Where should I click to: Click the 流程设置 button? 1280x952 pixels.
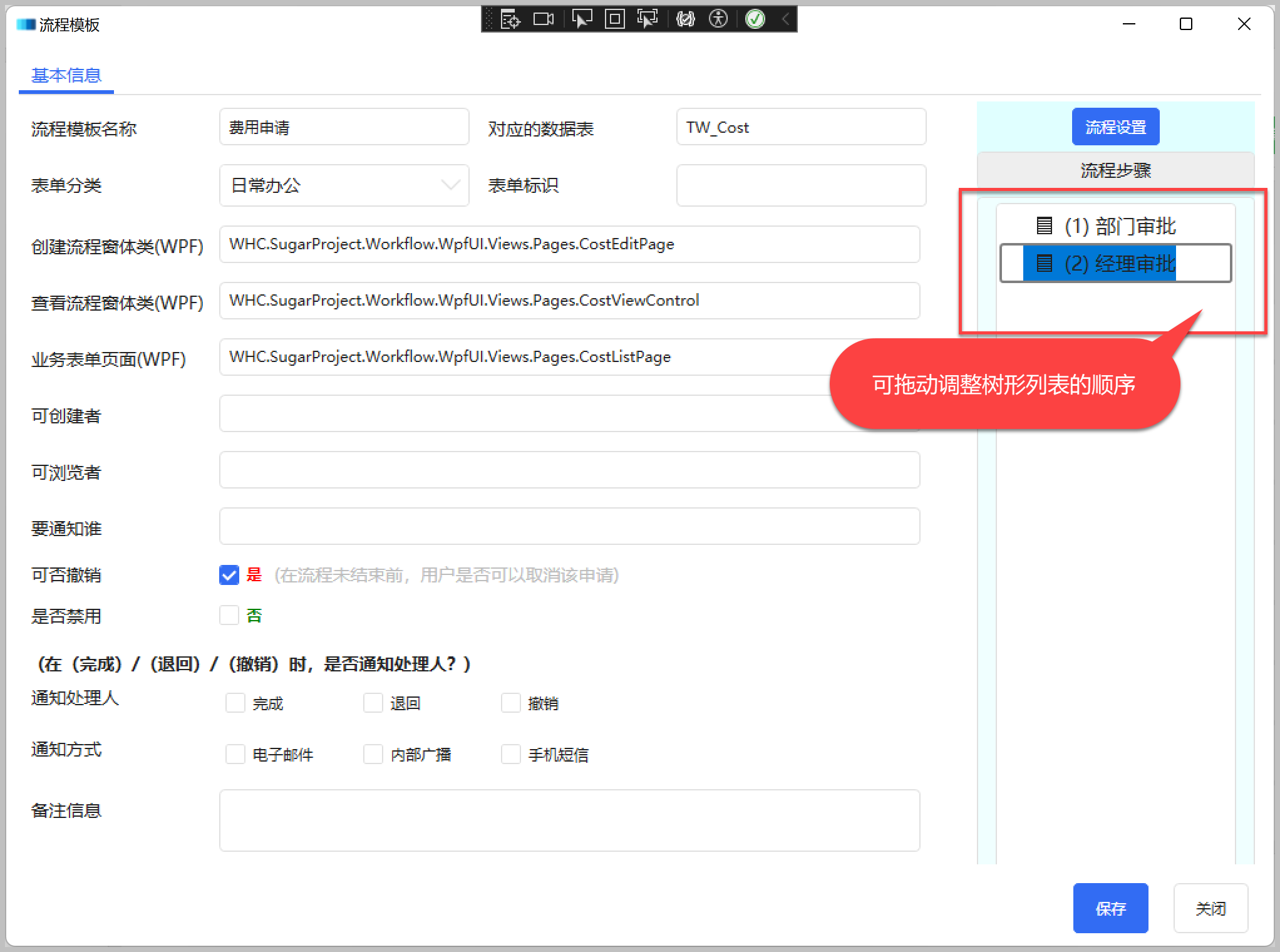pos(1115,127)
